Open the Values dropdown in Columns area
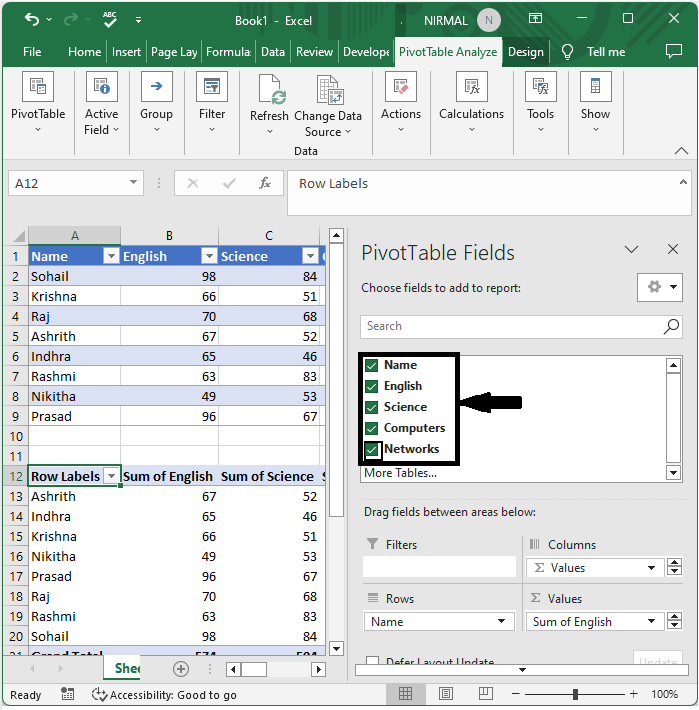 [x=651, y=568]
